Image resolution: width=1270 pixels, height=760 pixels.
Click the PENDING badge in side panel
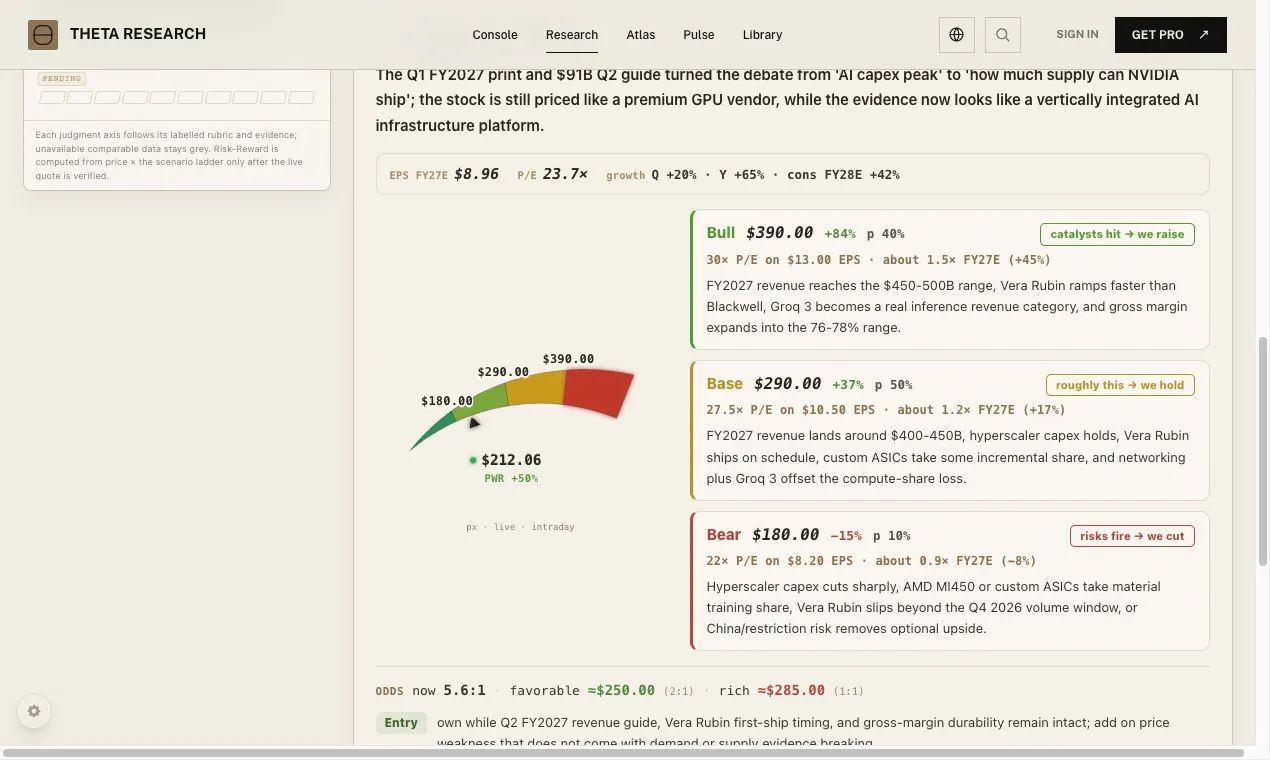[x=62, y=78]
